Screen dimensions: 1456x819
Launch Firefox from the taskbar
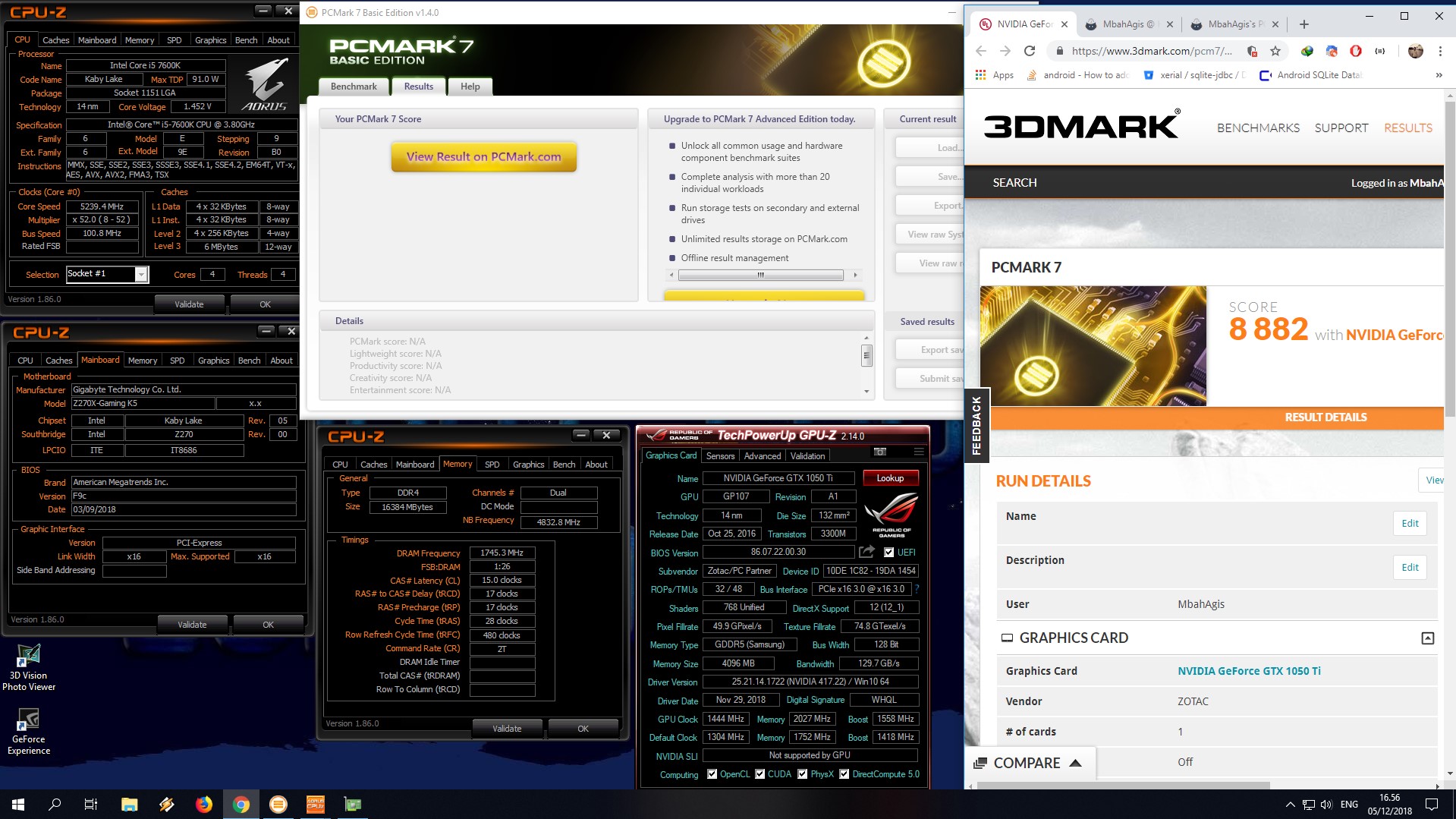tap(204, 805)
